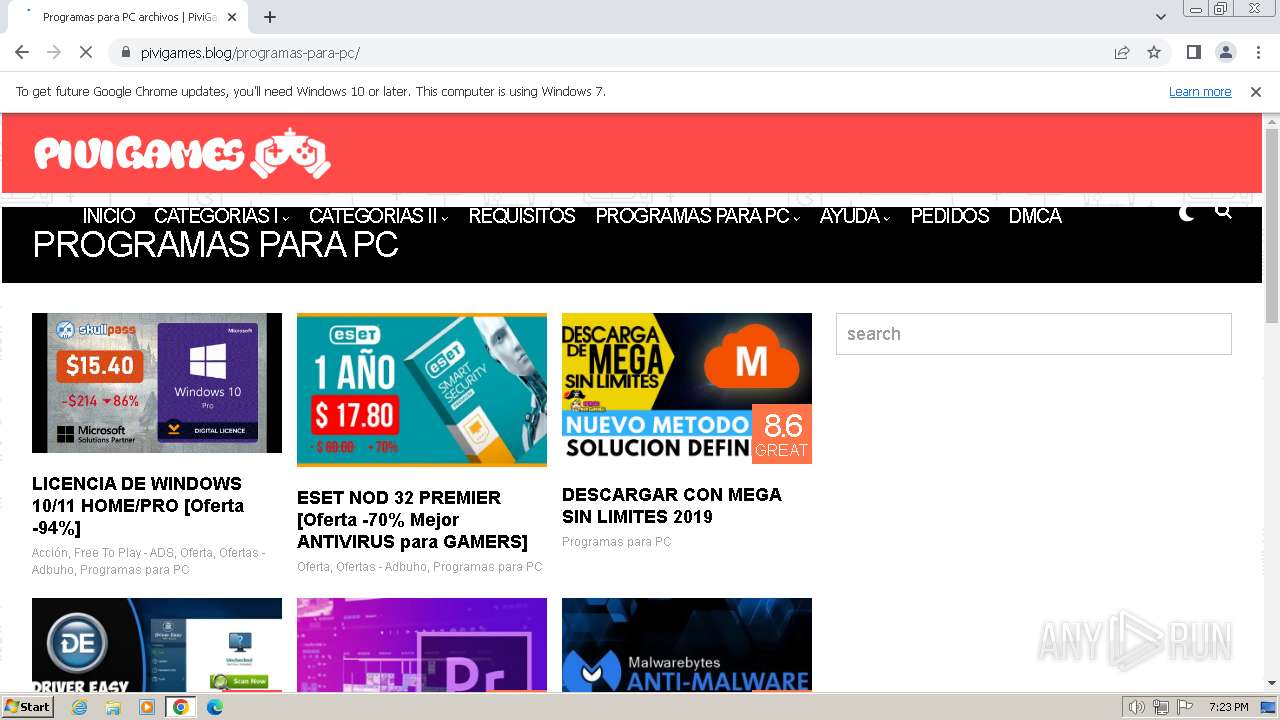The image size is (1280, 720).
Task: Open Windows Media Player taskbar icon
Action: [x=147, y=707]
